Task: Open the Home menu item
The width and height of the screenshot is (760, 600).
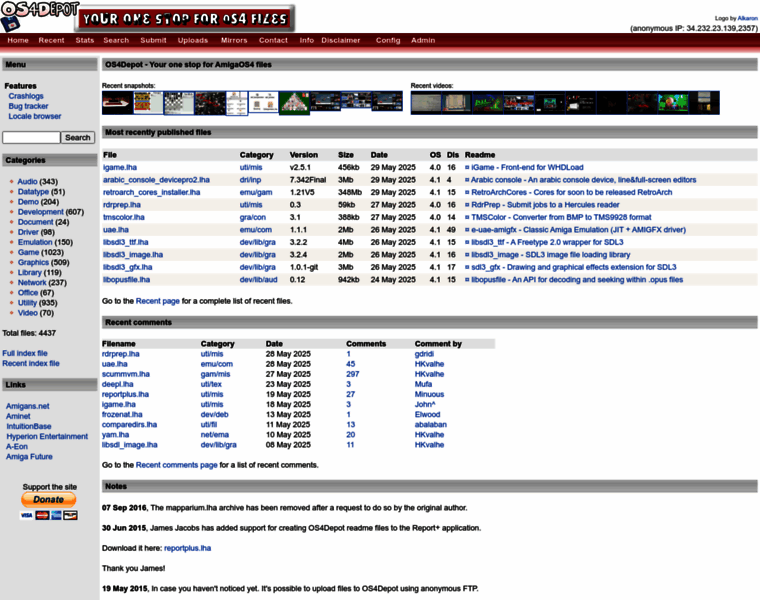Action: (x=18, y=40)
